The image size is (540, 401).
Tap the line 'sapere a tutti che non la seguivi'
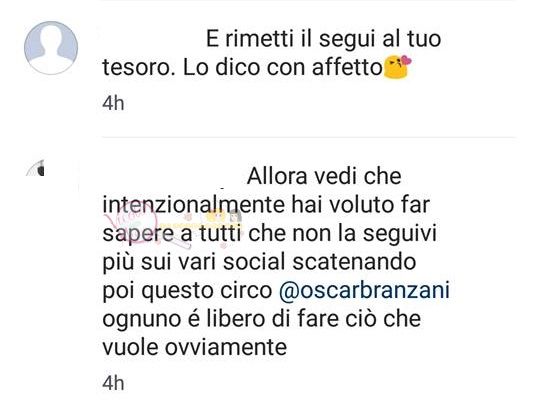270,234
